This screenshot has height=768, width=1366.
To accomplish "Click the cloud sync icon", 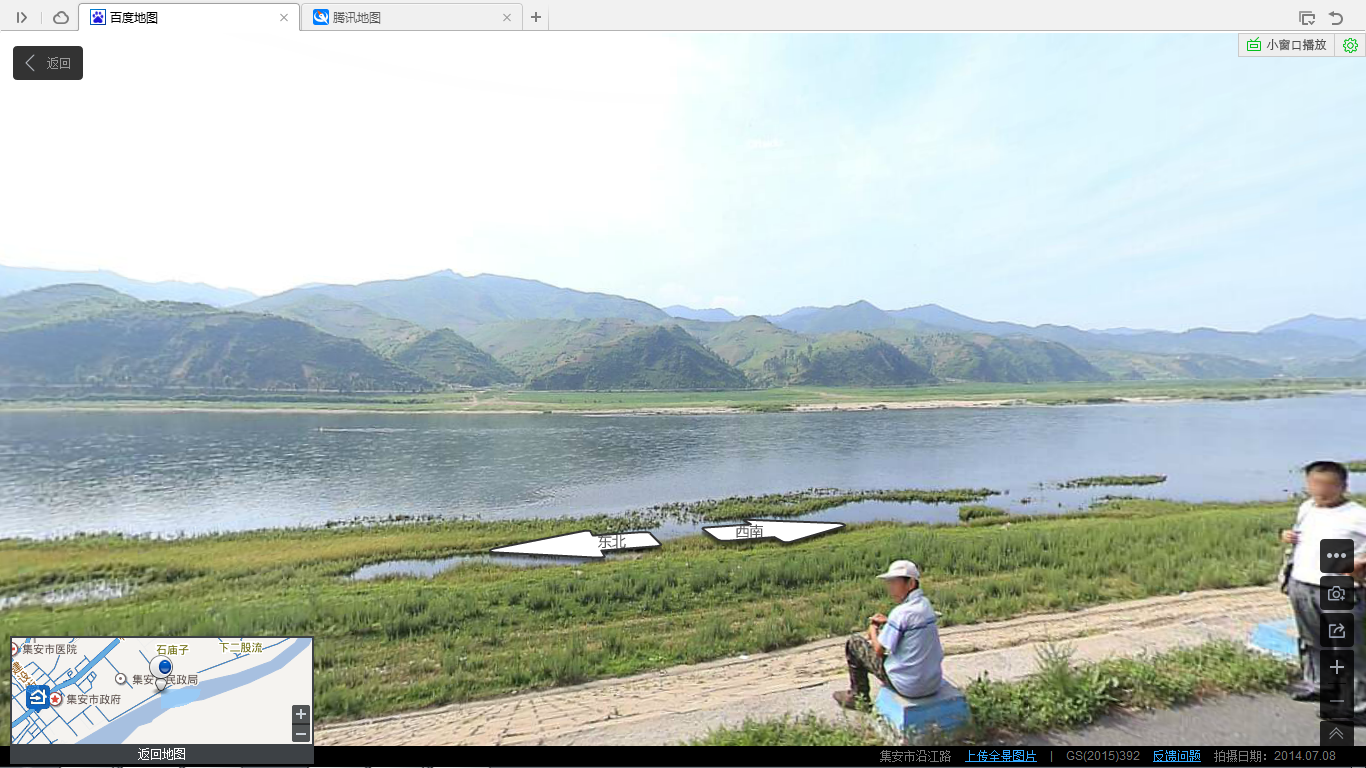I will (61, 17).
